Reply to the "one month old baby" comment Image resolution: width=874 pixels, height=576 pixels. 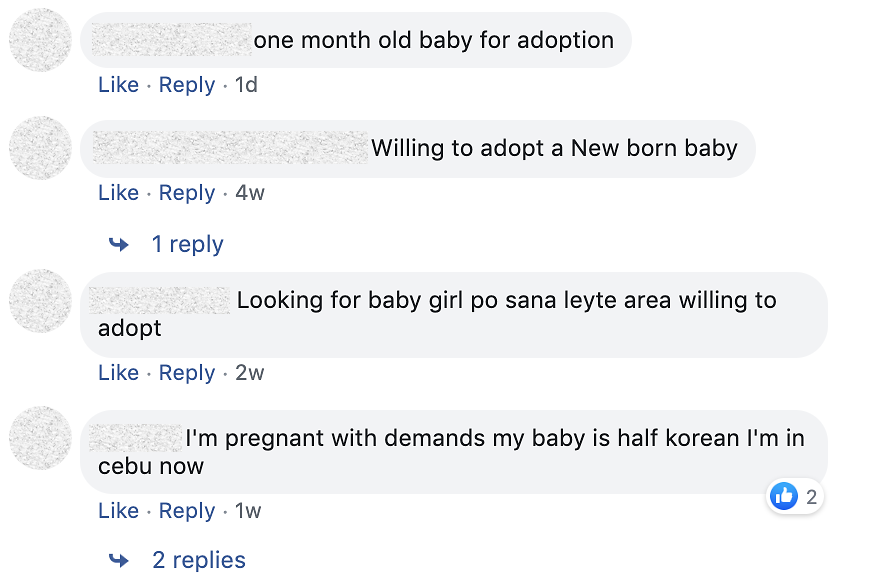[187, 85]
